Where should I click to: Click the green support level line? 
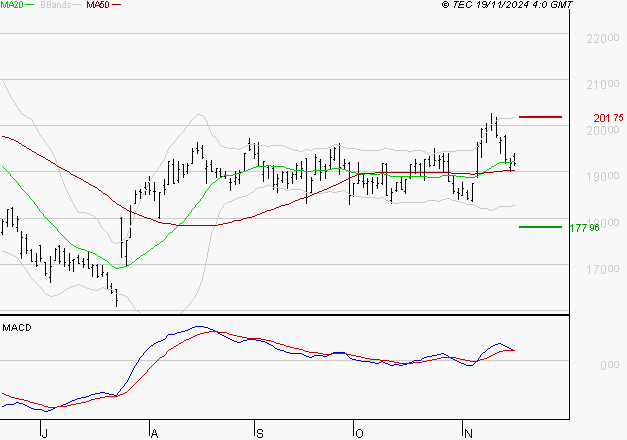(x=540, y=227)
